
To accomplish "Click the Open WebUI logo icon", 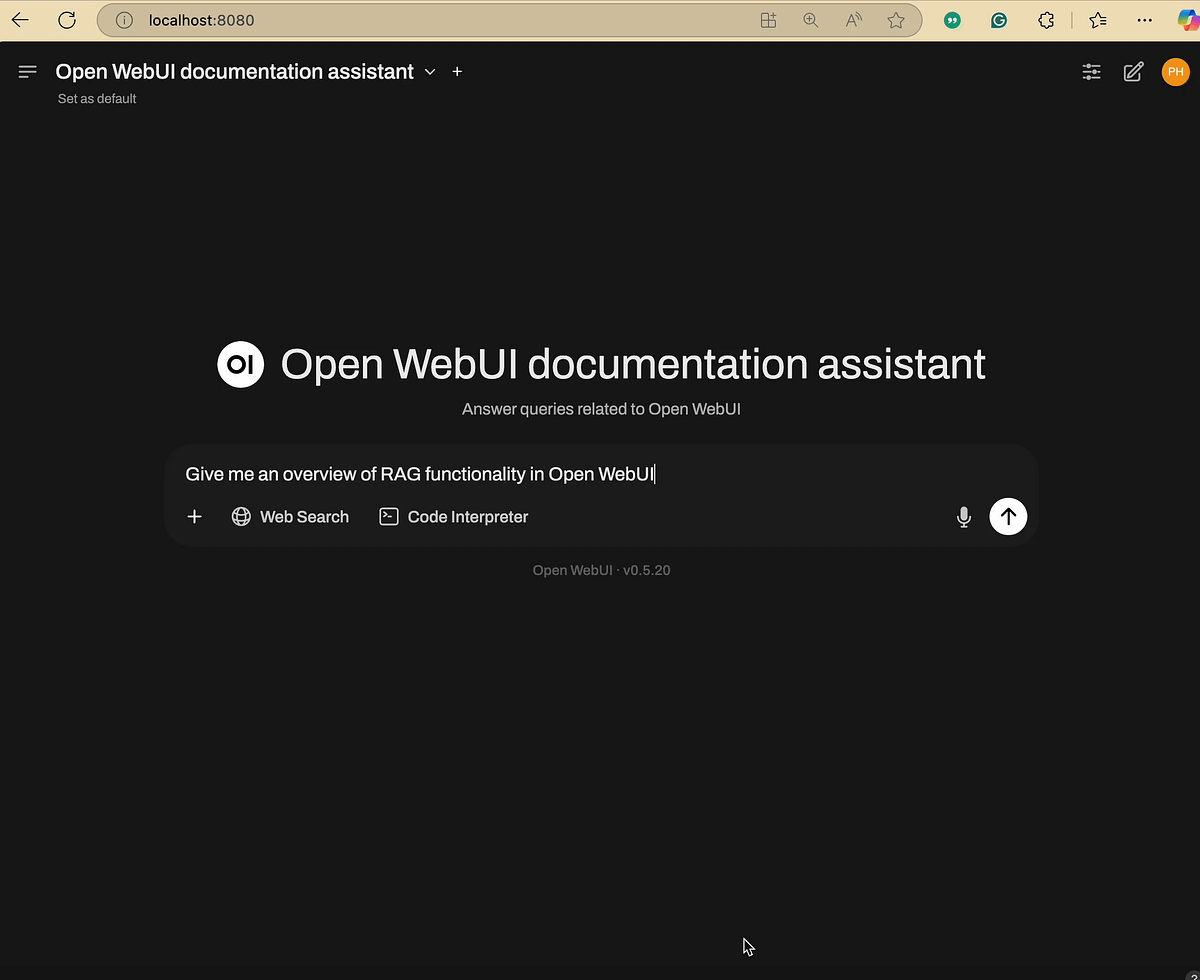I will point(240,364).
